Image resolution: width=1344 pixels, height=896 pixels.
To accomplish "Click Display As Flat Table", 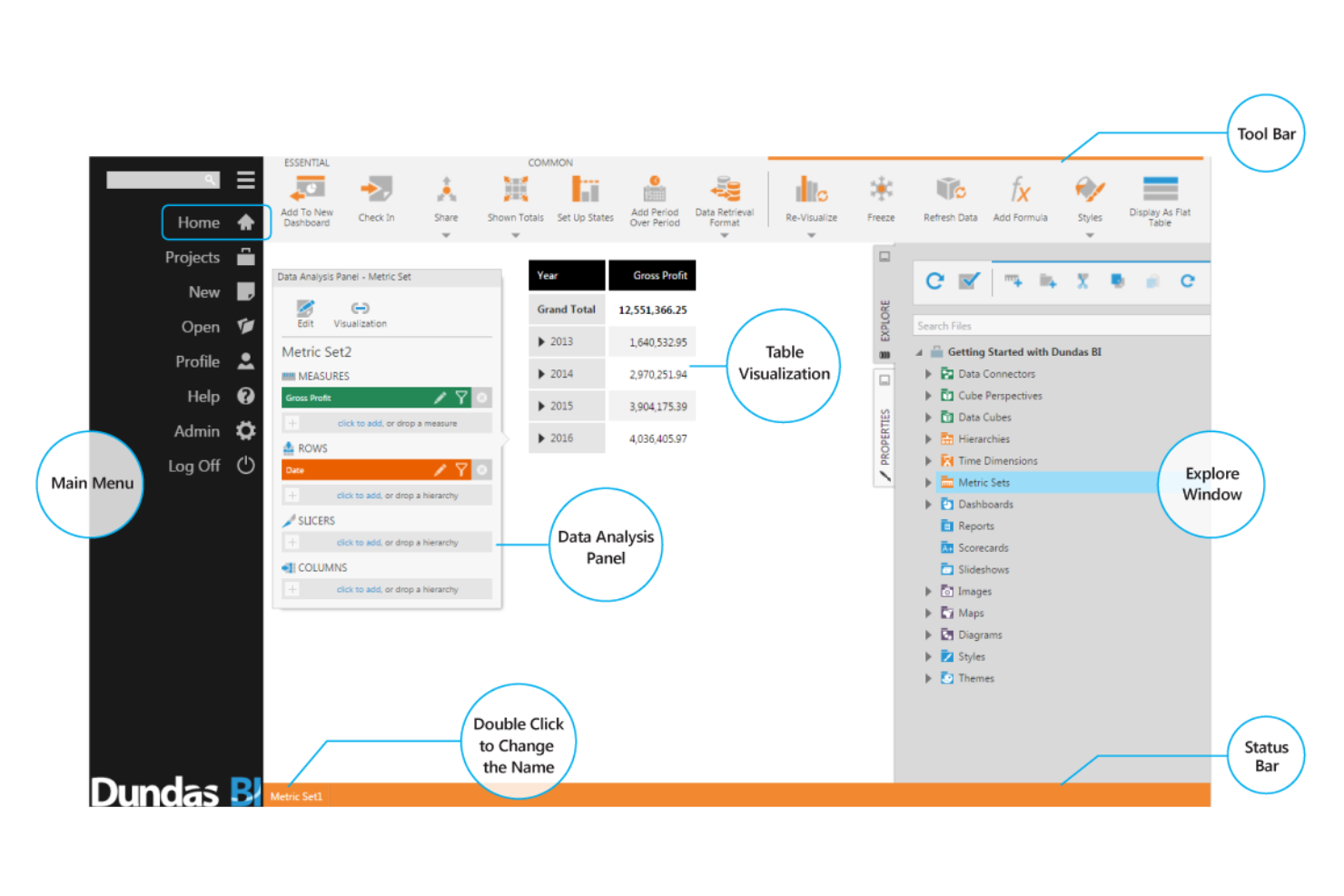I will 1160,195.
